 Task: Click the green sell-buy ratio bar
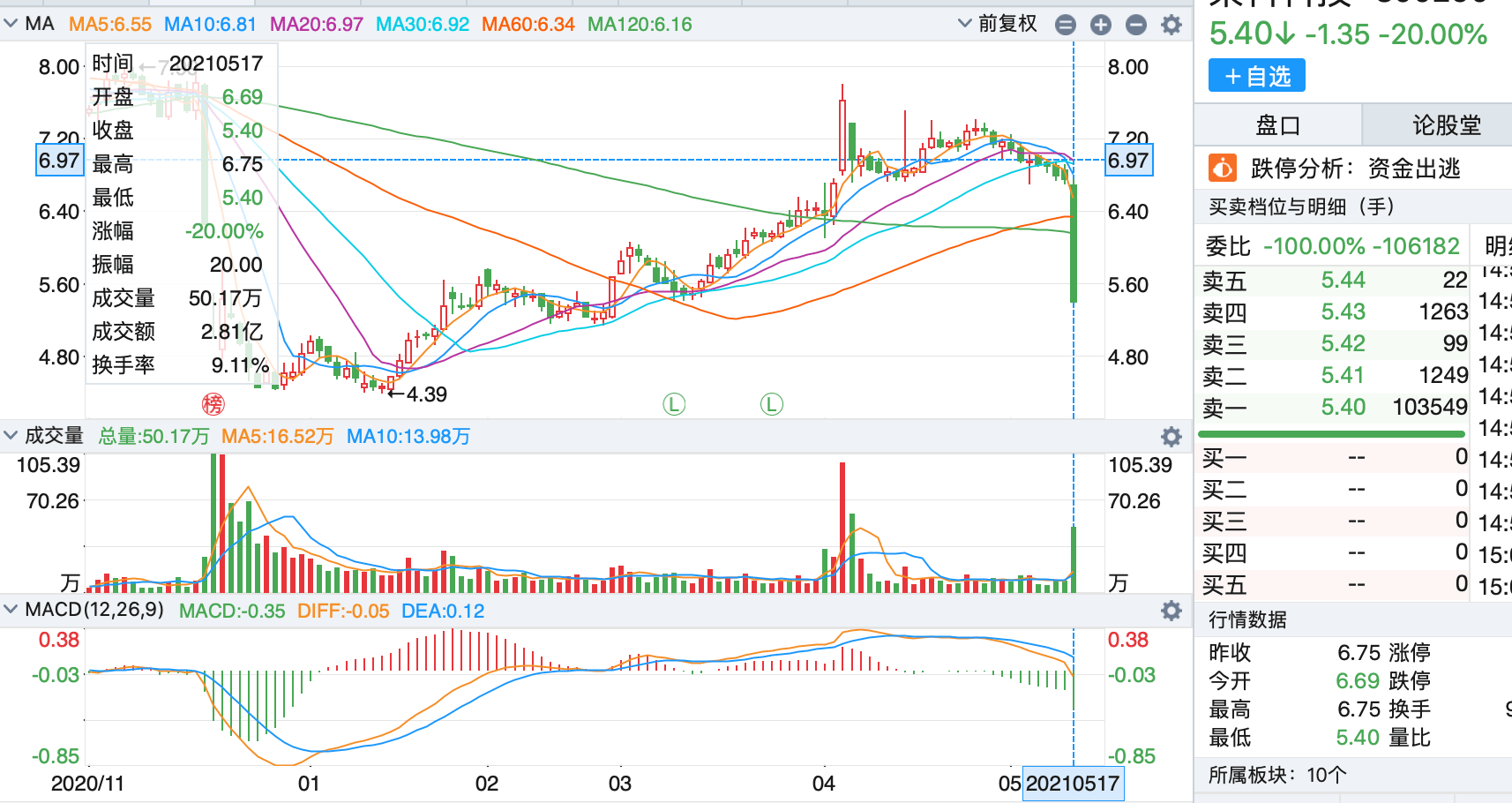(1331, 433)
